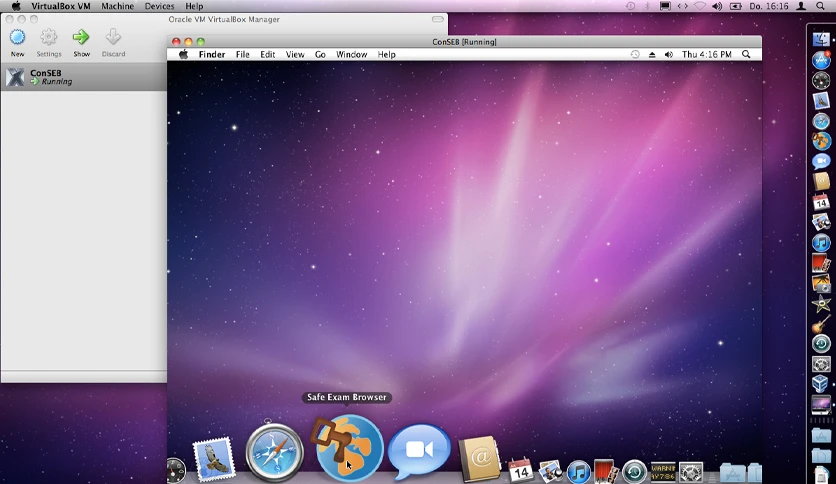Open iTunes in the ConSEB guest dock
The height and width of the screenshot is (484, 836).
(578, 472)
